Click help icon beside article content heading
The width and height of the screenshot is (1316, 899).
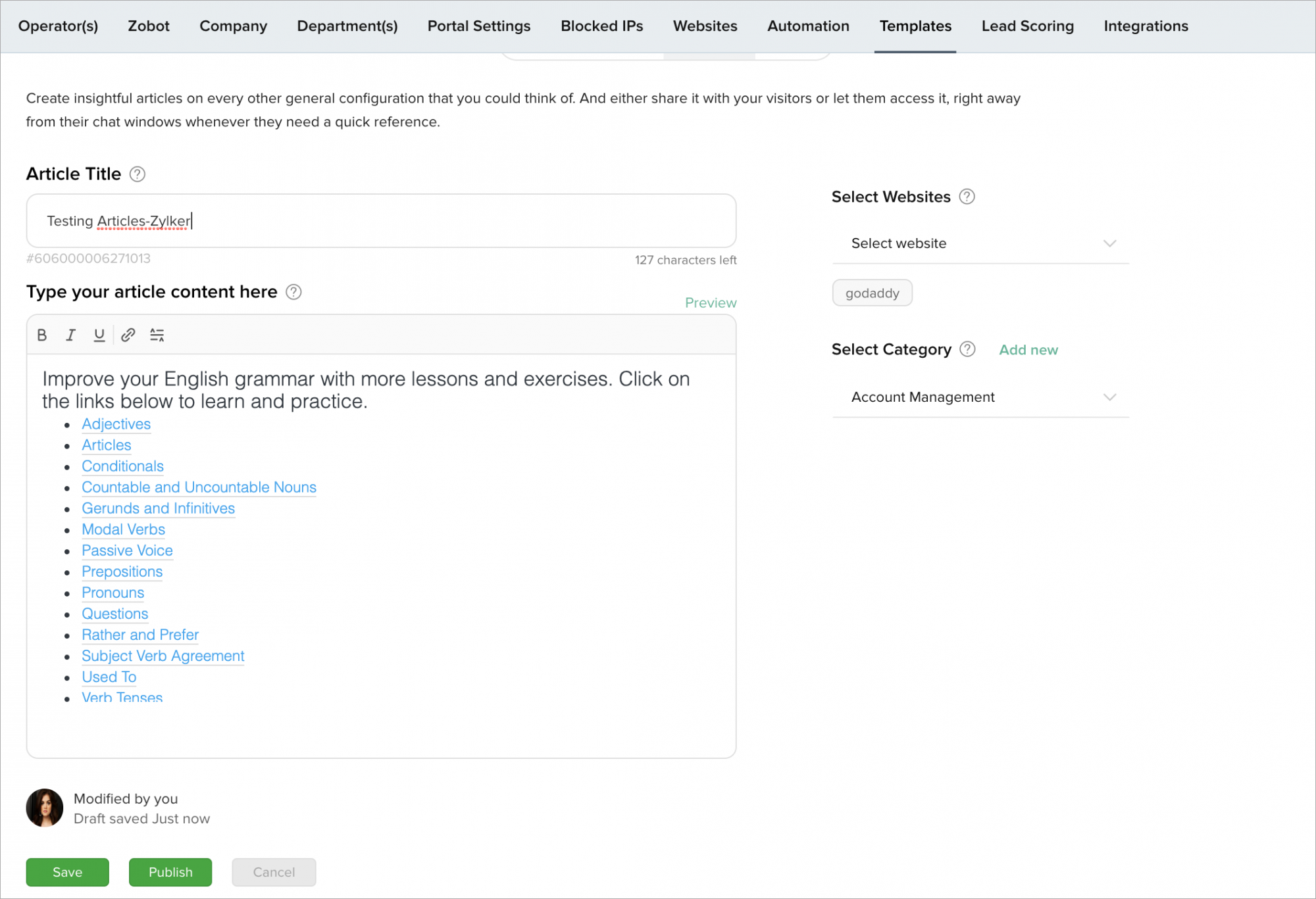coord(293,292)
